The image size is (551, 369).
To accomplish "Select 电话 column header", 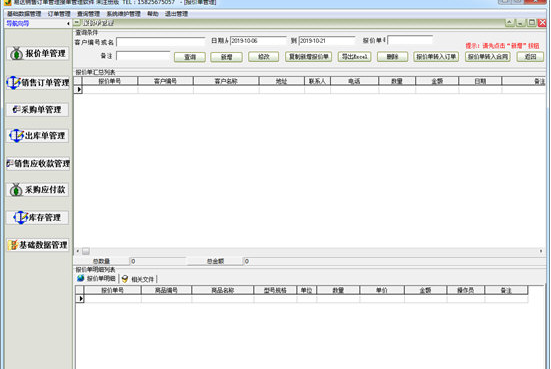I will [x=354, y=81].
